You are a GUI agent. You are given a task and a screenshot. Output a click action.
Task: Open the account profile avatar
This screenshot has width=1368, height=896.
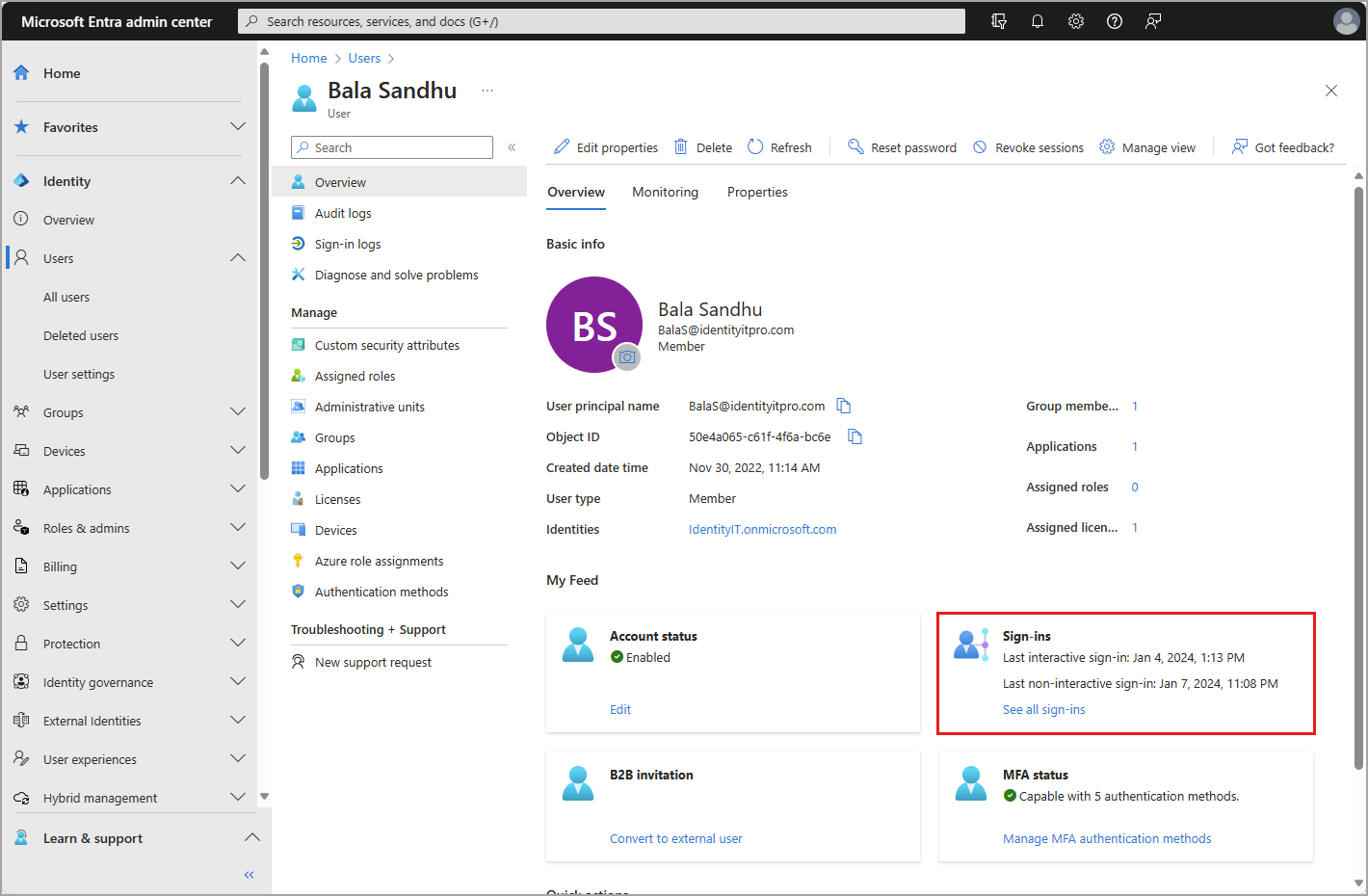tap(1346, 21)
